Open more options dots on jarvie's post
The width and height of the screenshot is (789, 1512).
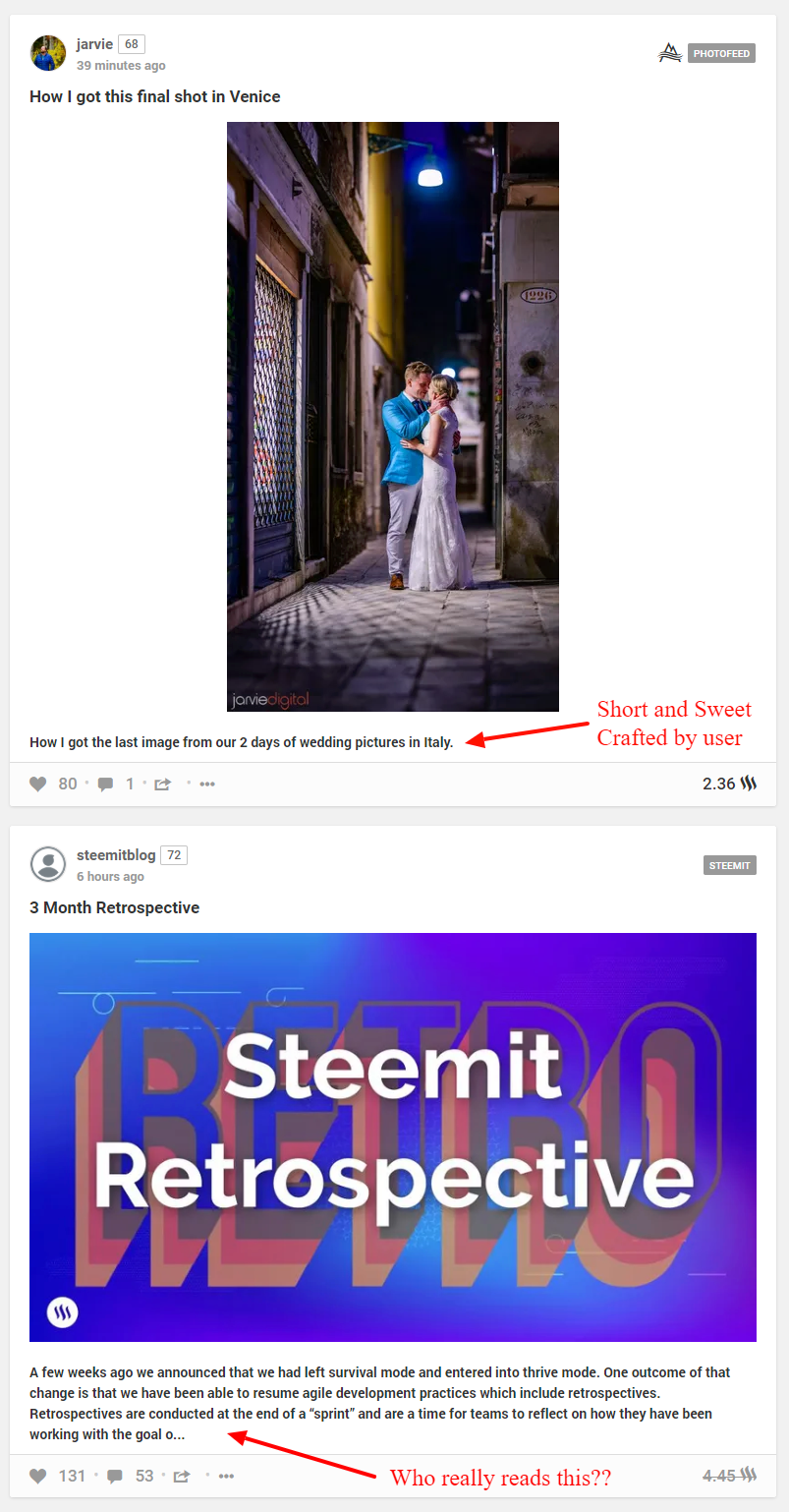207,785
